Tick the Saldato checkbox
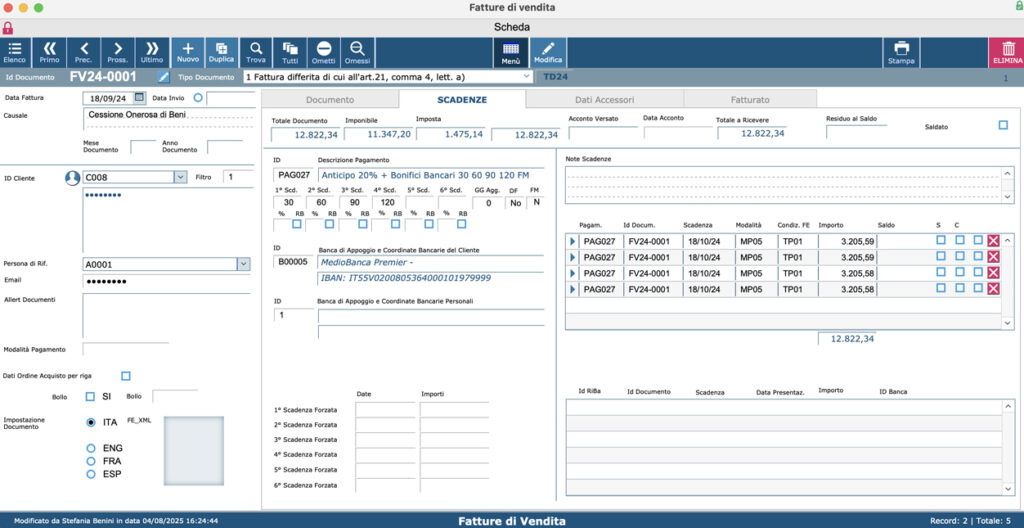This screenshot has height=528, width=1024. [x=1003, y=125]
